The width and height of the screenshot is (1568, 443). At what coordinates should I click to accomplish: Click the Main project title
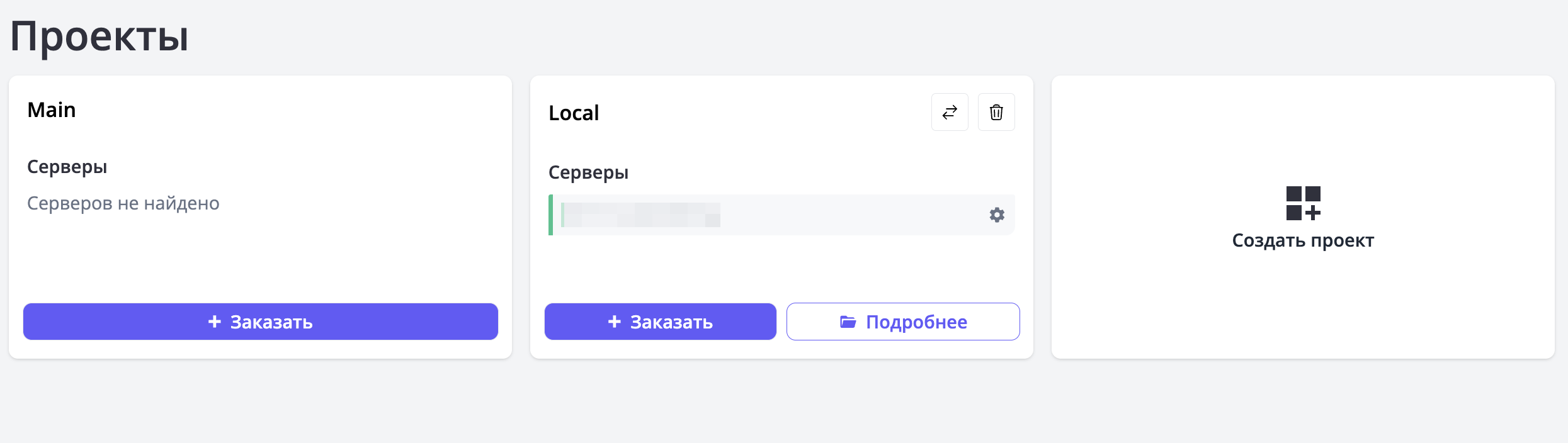(x=52, y=110)
